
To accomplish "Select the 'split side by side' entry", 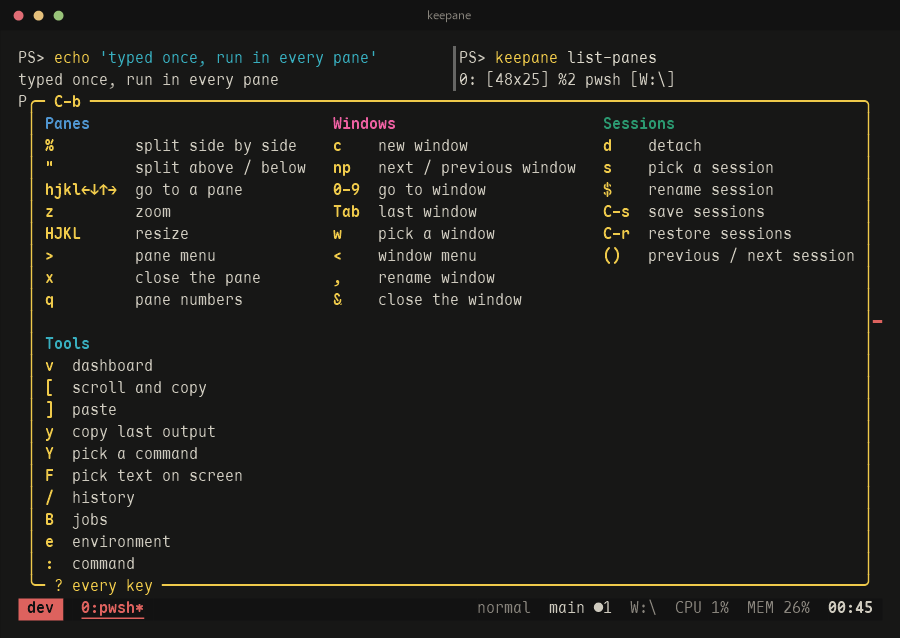I will (x=216, y=146).
